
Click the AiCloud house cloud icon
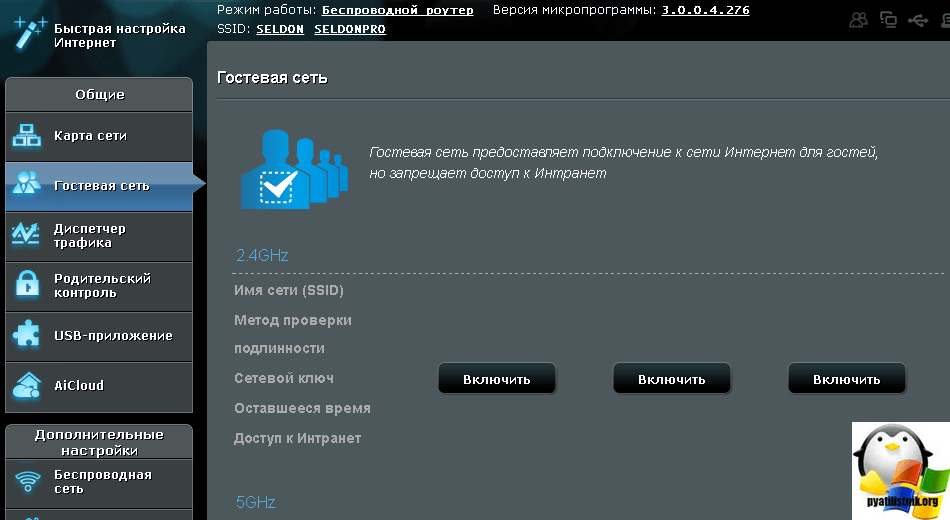click(27, 384)
